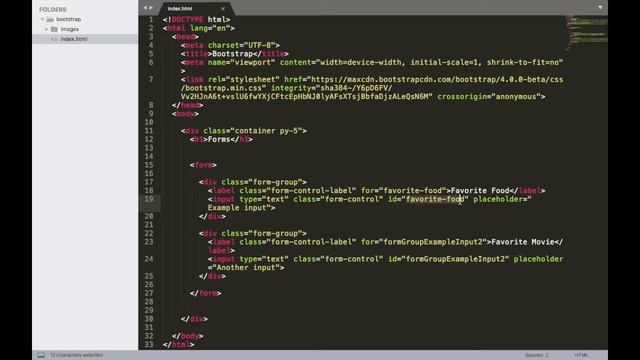Click the opening form tag on line 15

(203, 165)
